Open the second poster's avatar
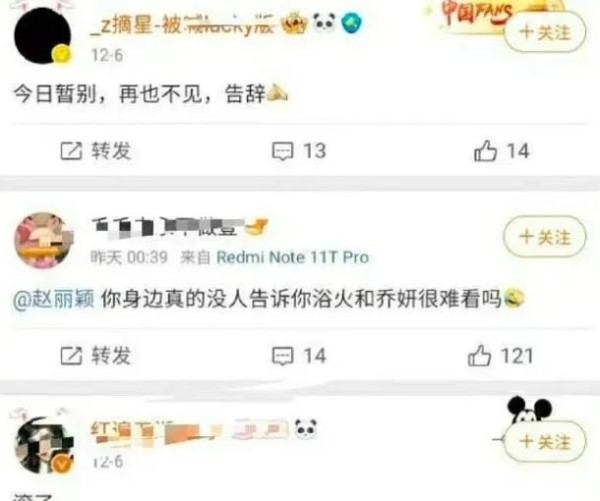 43,240
